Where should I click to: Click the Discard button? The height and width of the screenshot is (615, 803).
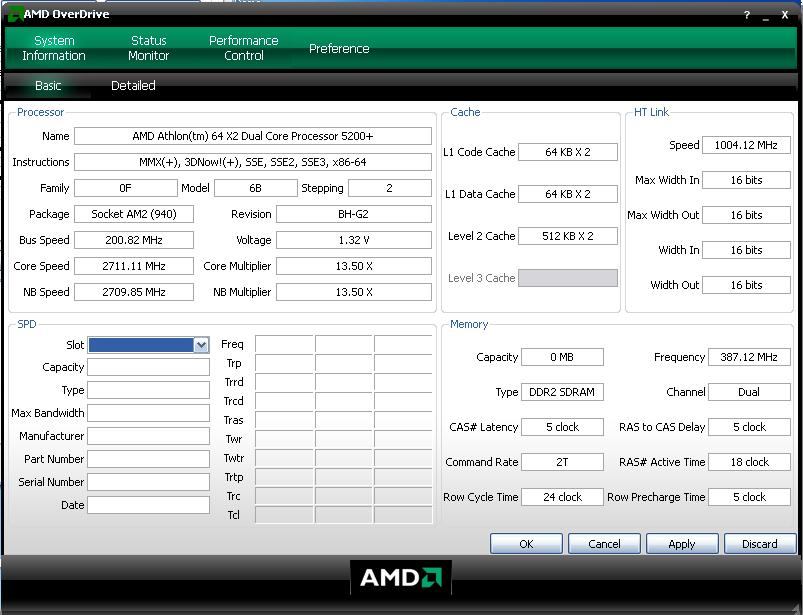(760, 544)
